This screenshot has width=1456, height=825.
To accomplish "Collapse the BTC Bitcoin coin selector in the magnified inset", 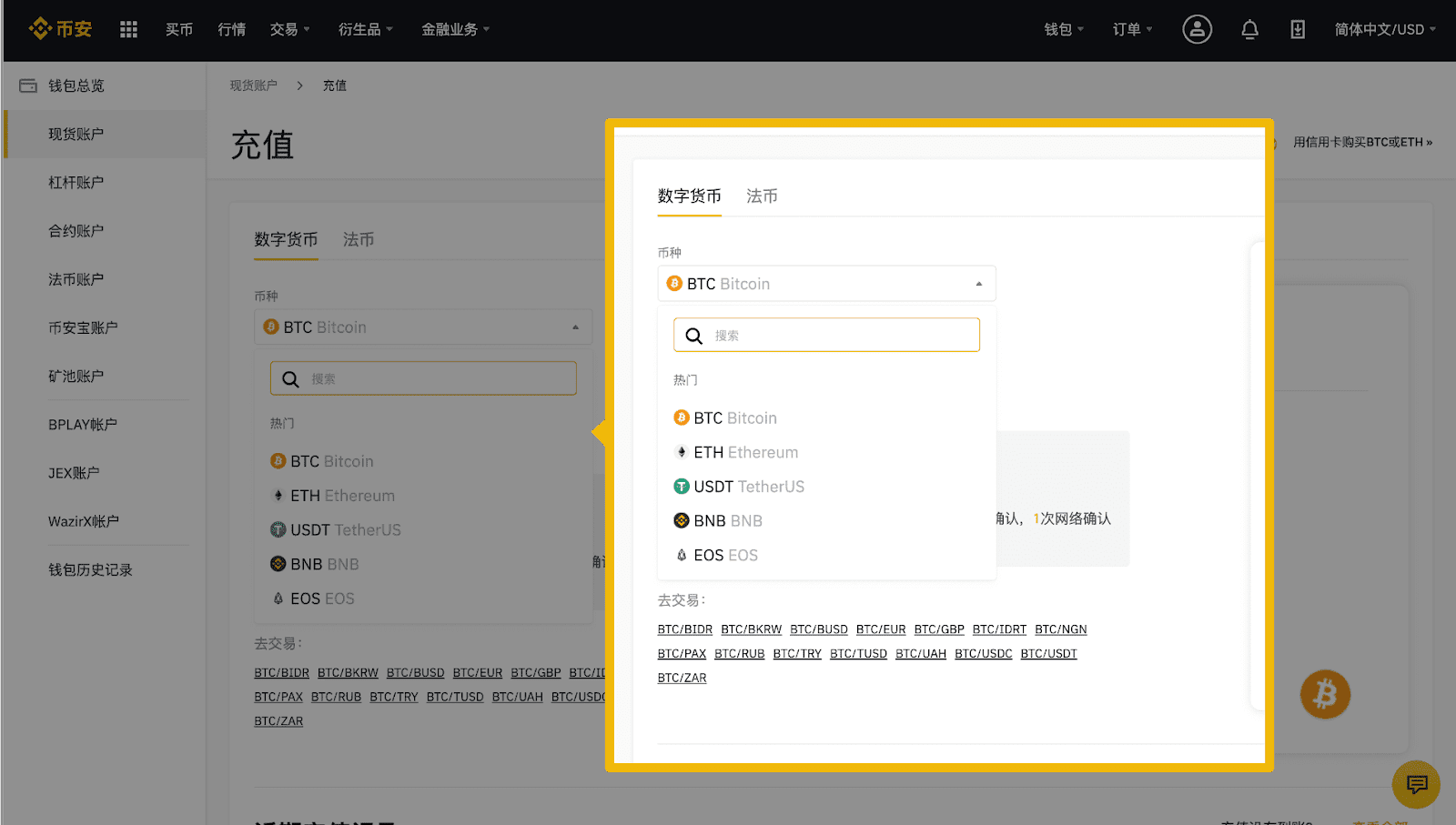I will 826,284.
